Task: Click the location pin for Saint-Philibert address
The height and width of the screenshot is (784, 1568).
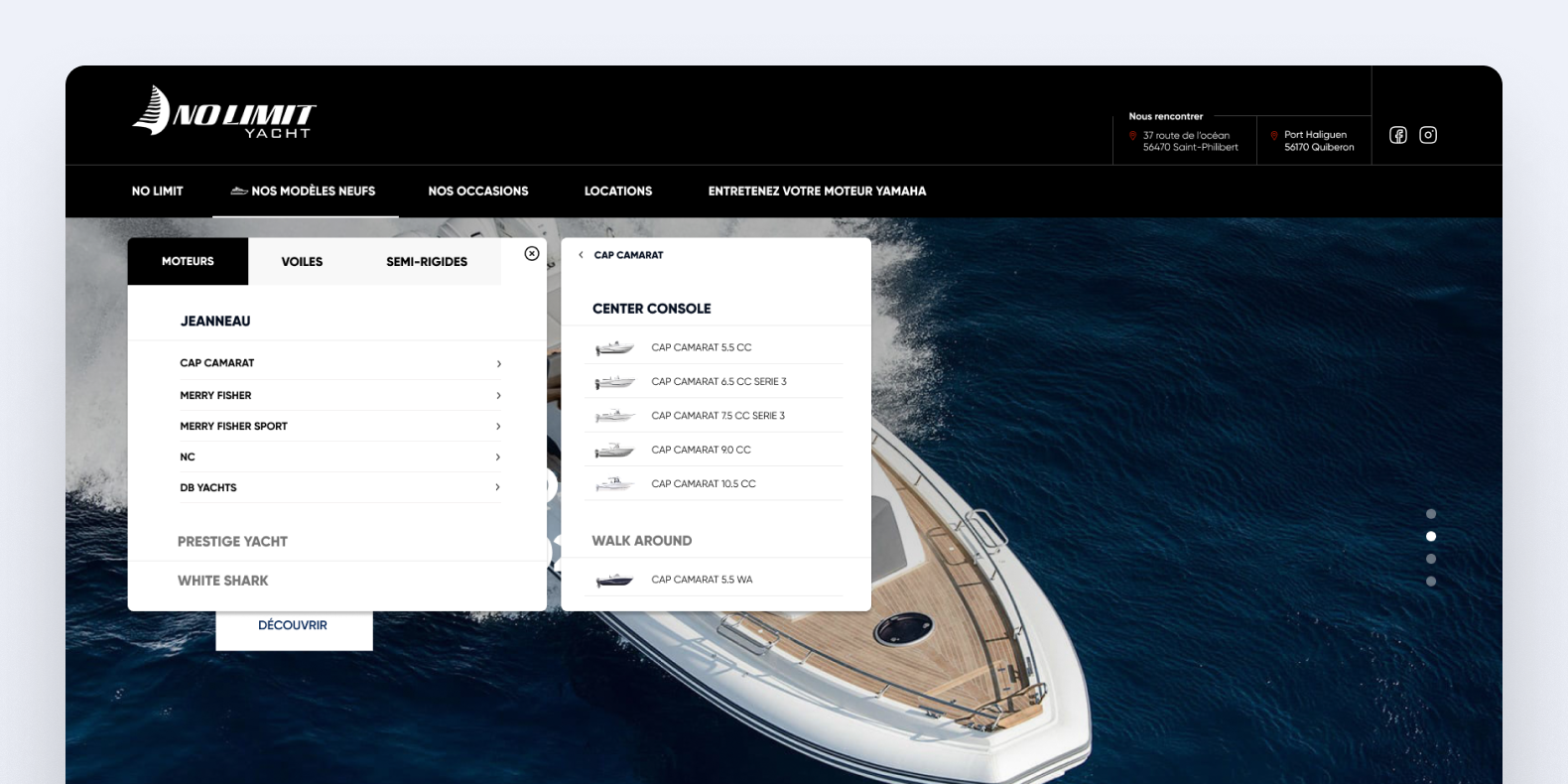Action: [x=1132, y=136]
